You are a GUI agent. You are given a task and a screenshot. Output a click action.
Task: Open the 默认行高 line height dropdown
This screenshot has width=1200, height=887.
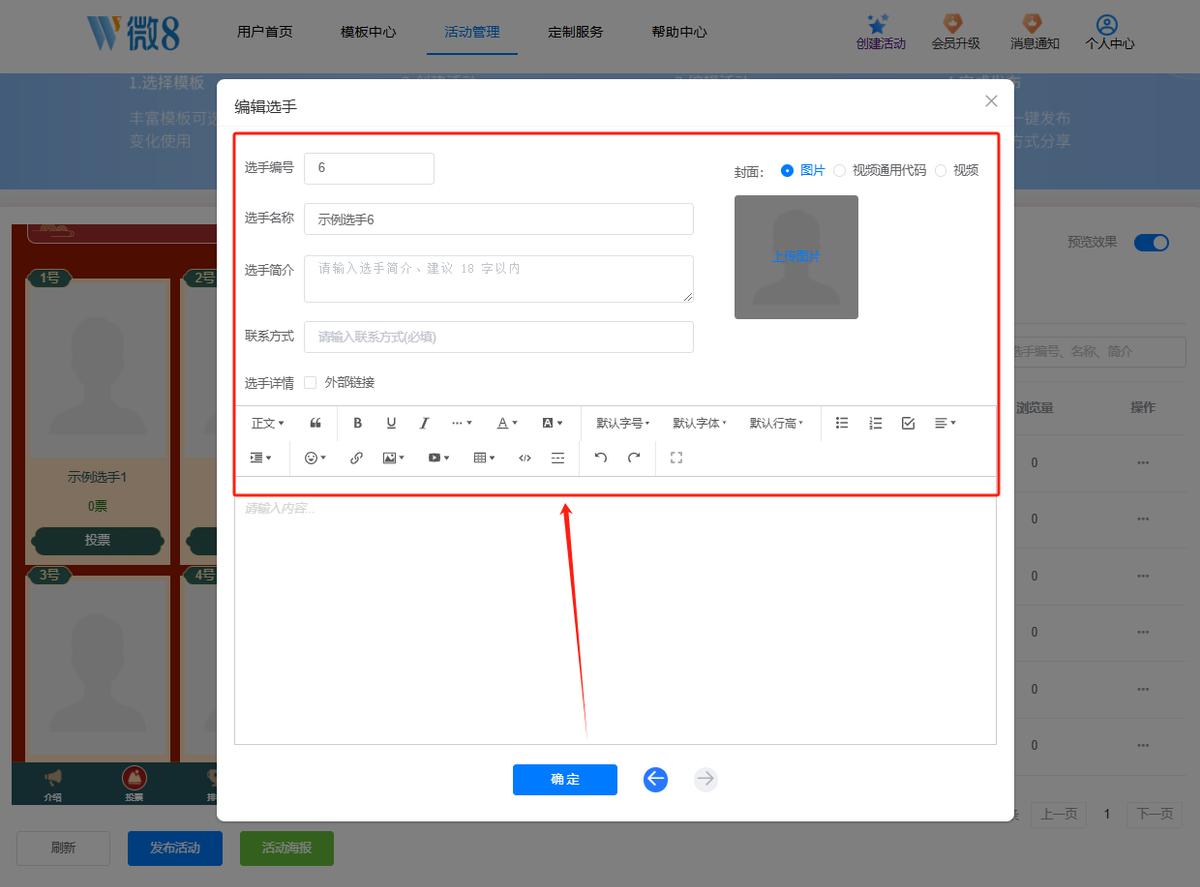tap(777, 423)
